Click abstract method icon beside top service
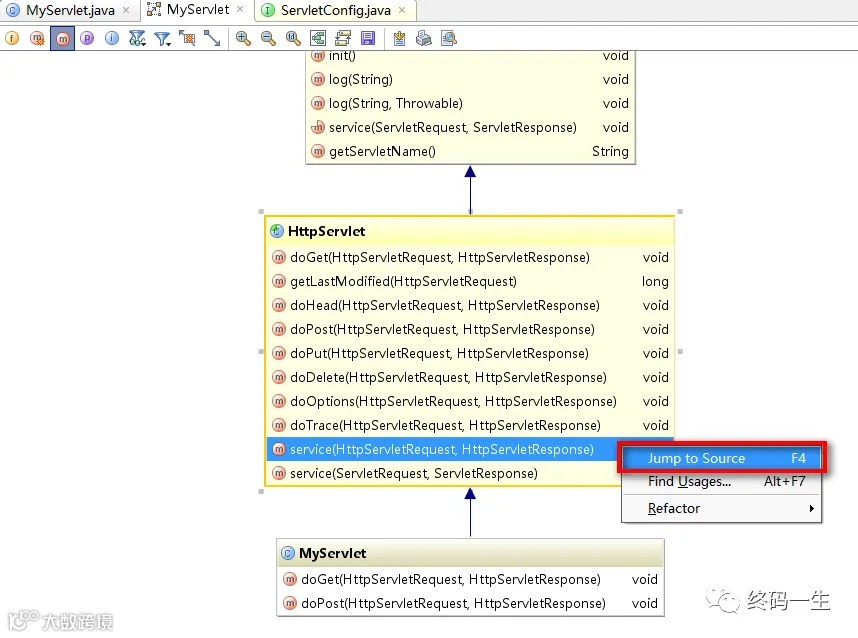Screen dimensions: 858x638 318,127
